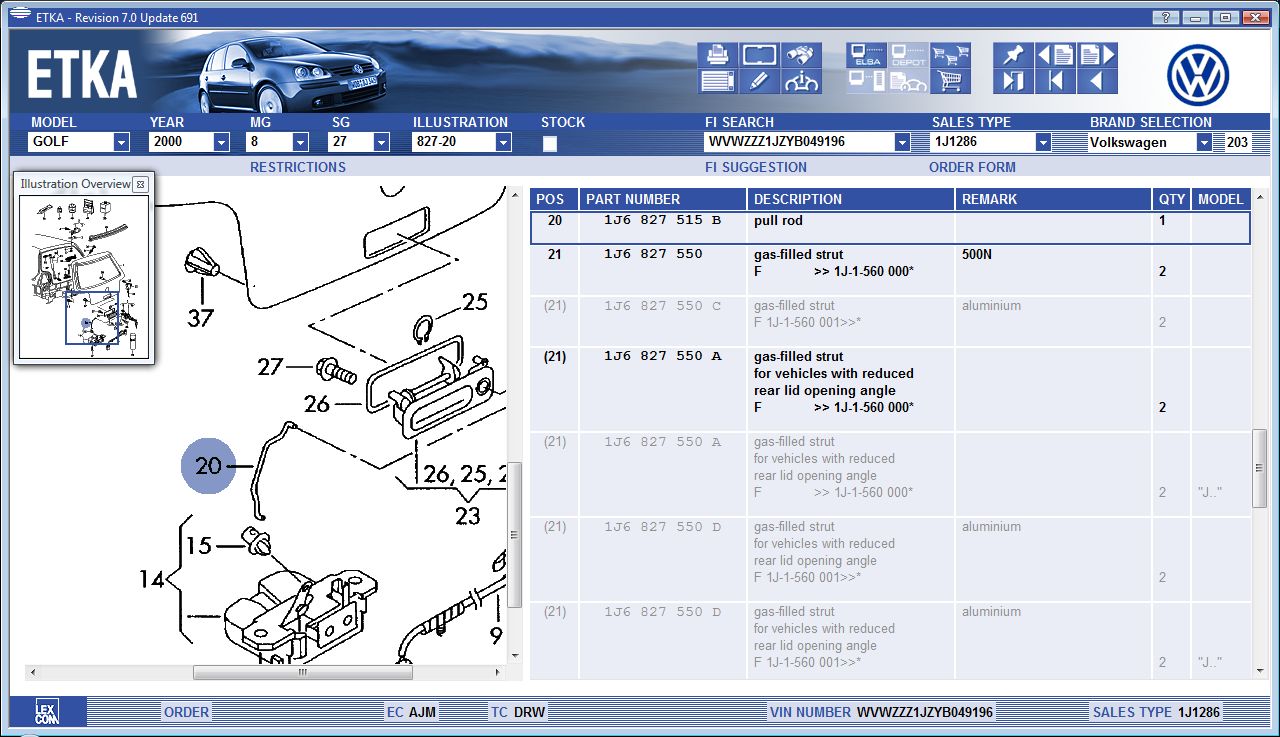Click the FI SEARCH VIN input field
Image resolution: width=1280 pixels, height=737 pixels.
click(798, 142)
